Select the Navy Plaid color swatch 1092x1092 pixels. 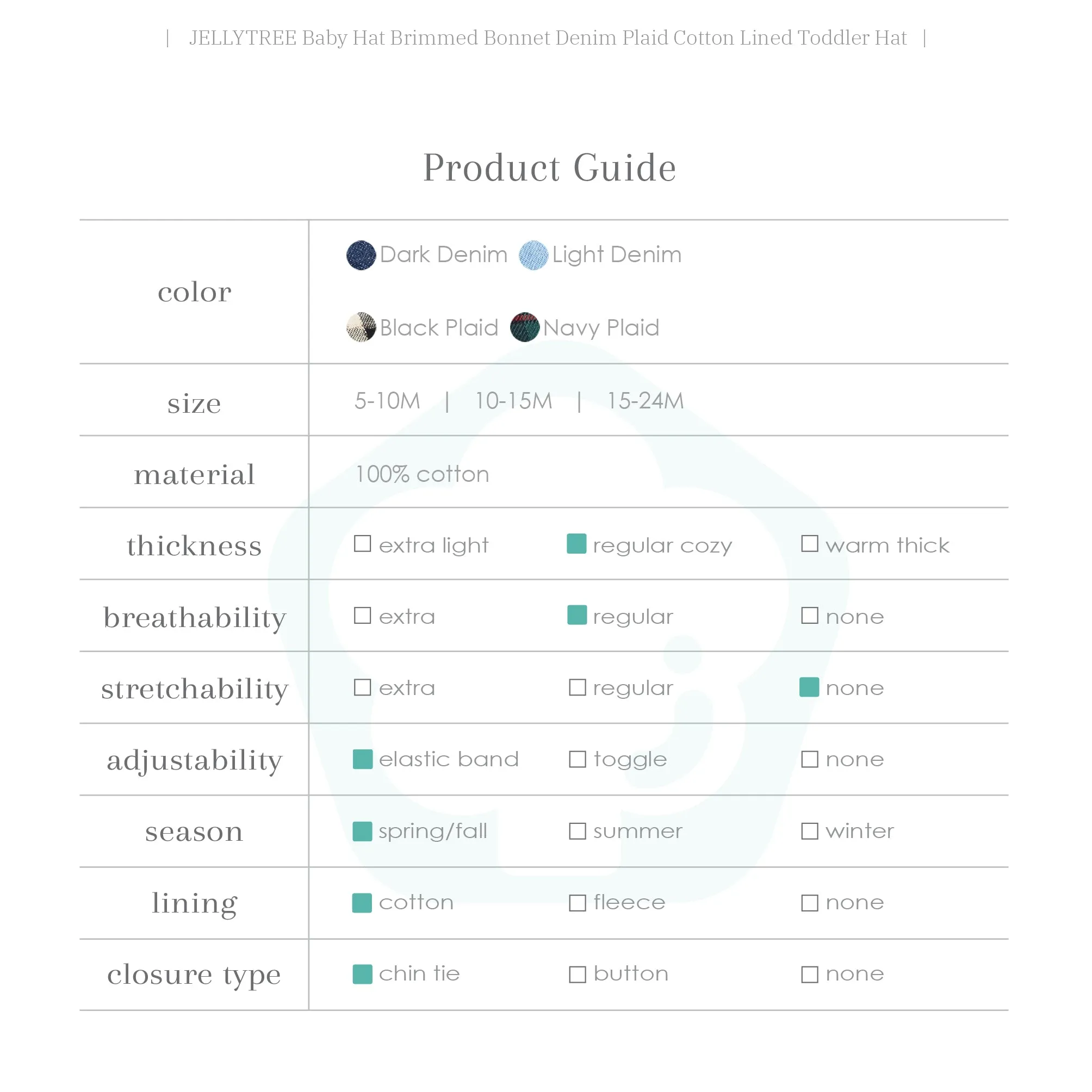click(x=525, y=327)
